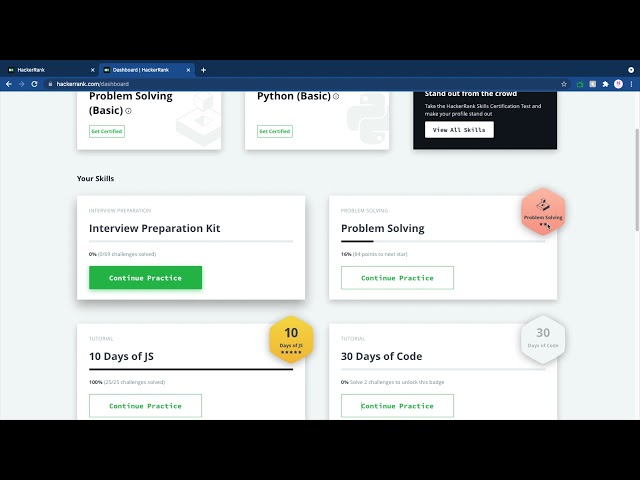The image size is (640, 480).
Task: Click the 30 Days of Code progress bar
Action: coord(443,369)
